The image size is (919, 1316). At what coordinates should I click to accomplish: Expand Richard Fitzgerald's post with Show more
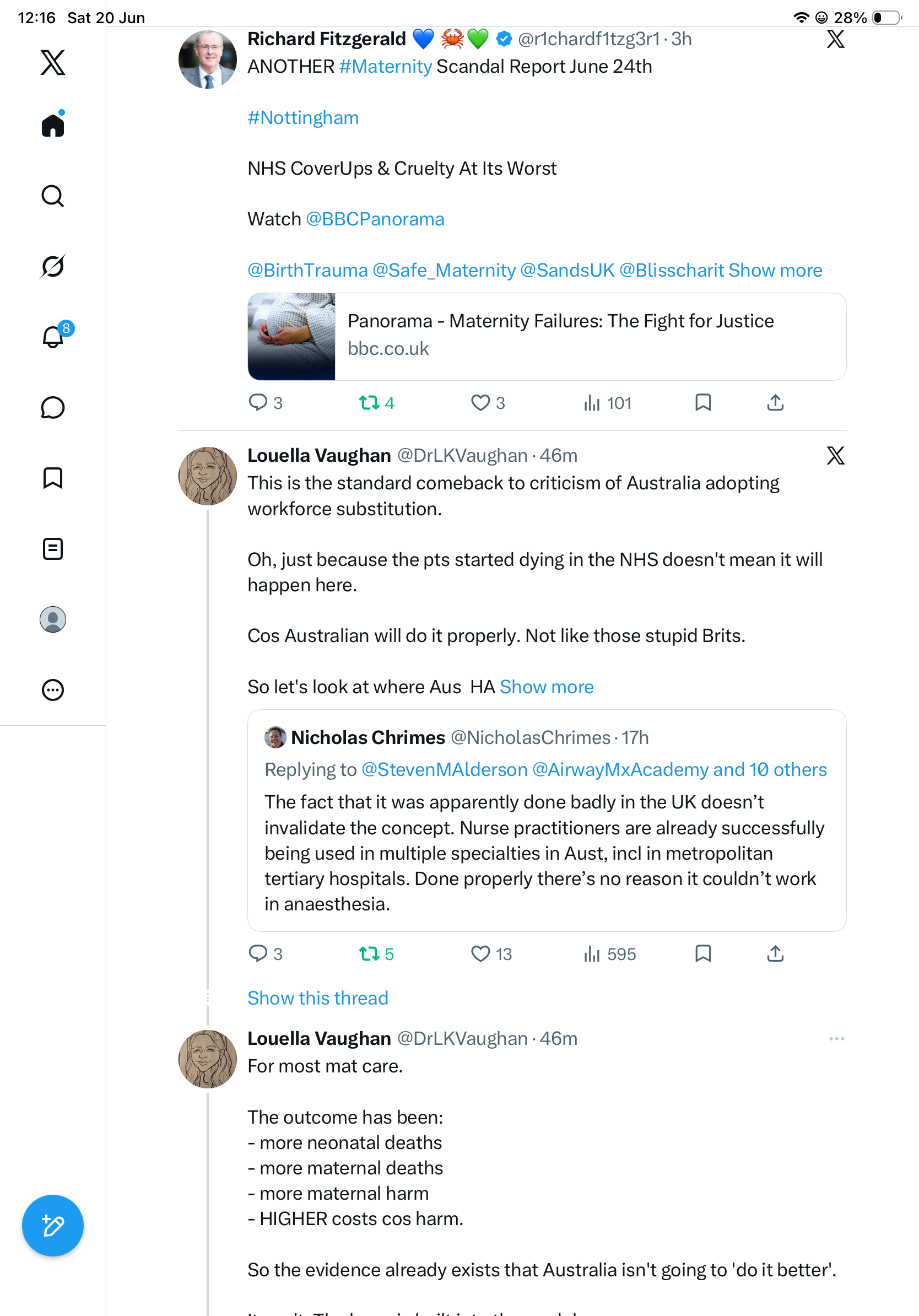click(x=775, y=270)
